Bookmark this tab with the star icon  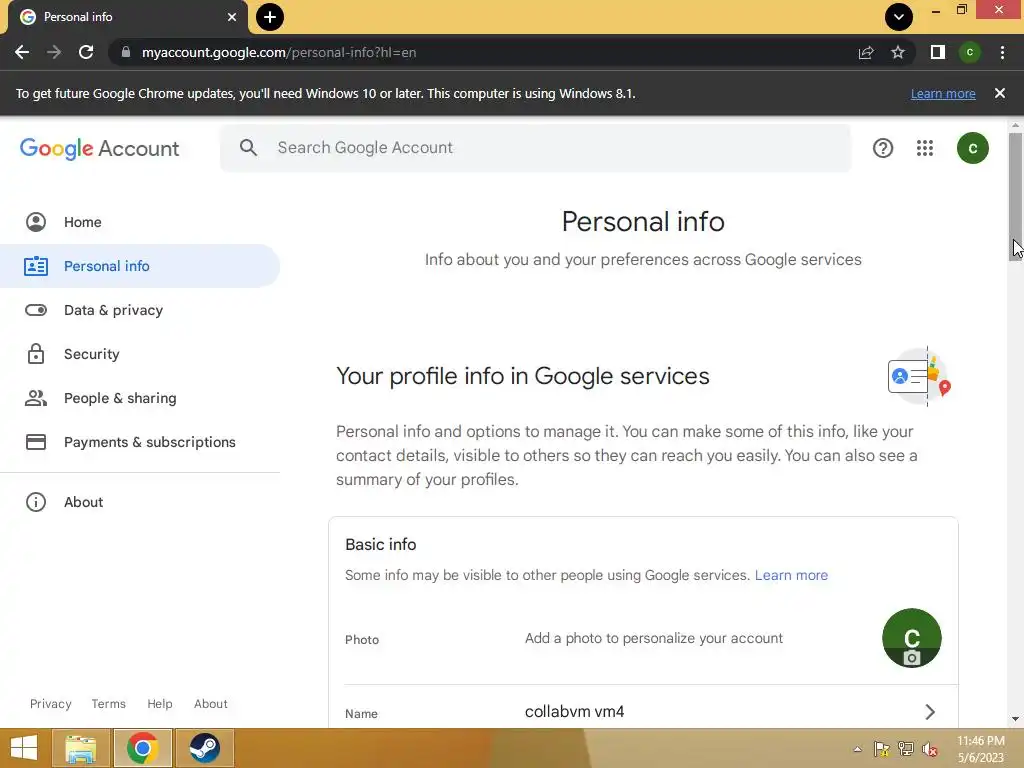[x=898, y=52]
